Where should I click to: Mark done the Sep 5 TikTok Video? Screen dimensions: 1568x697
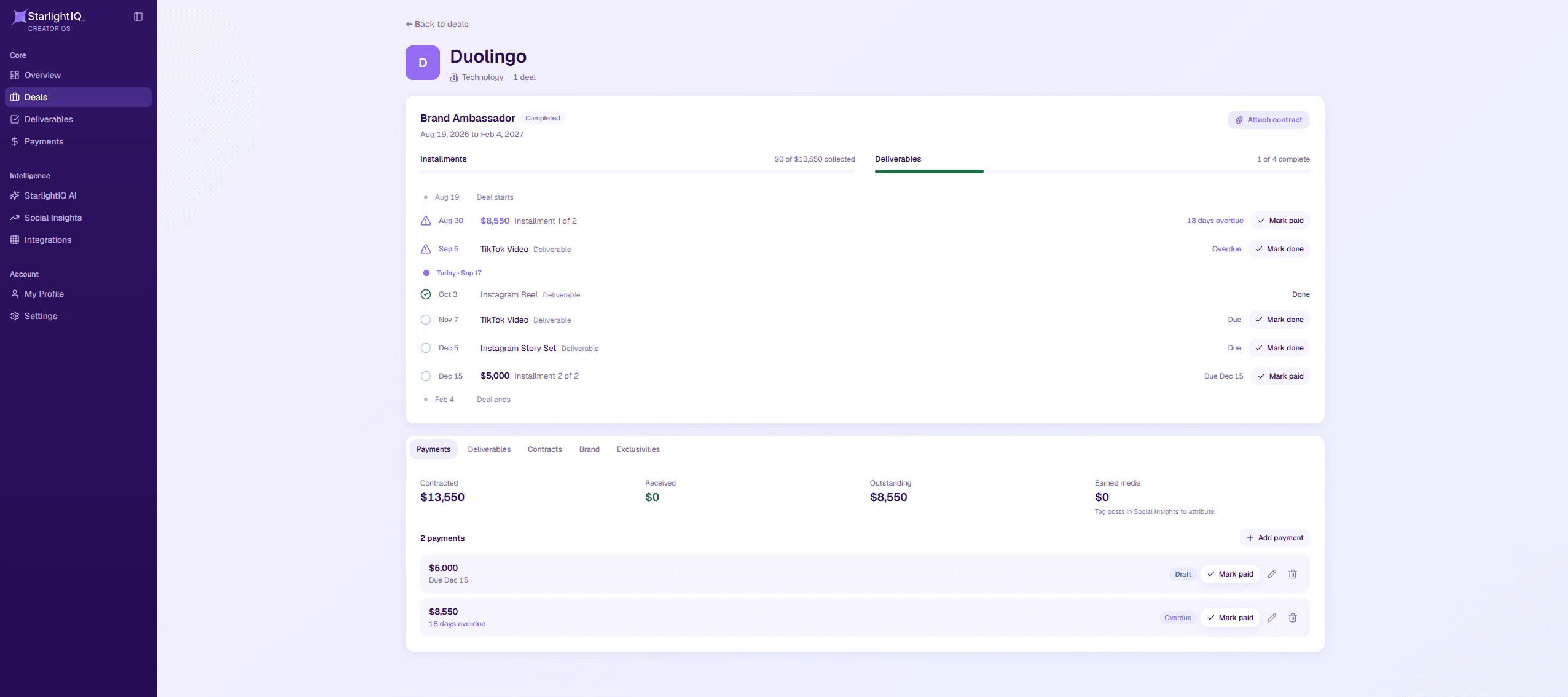click(x=1279, y=249)
